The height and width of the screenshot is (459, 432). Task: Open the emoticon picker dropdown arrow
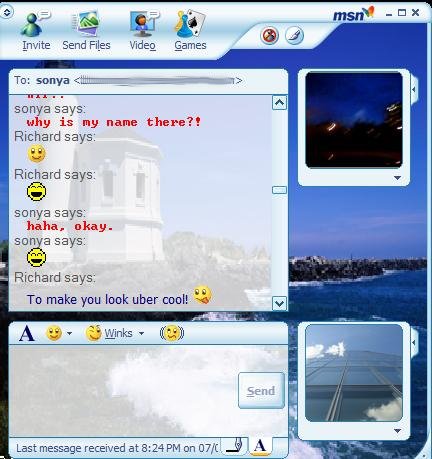(x=69, y=333)
